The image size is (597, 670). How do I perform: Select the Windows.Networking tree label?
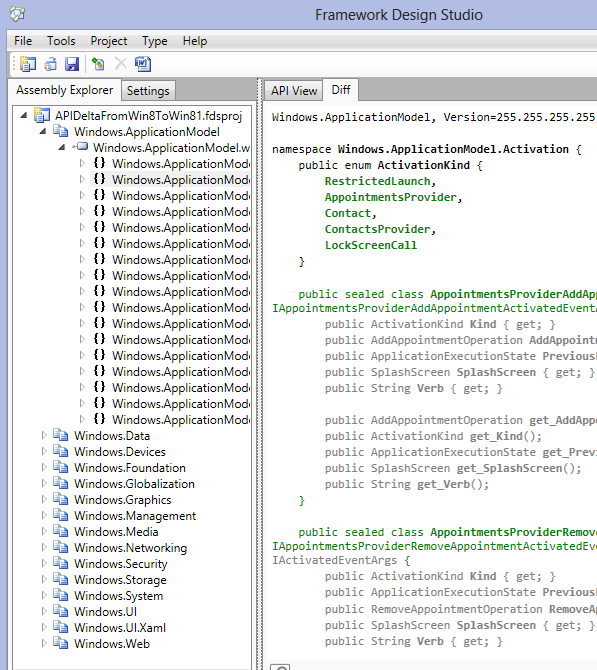pyautogui.click(x=130, y=548)
